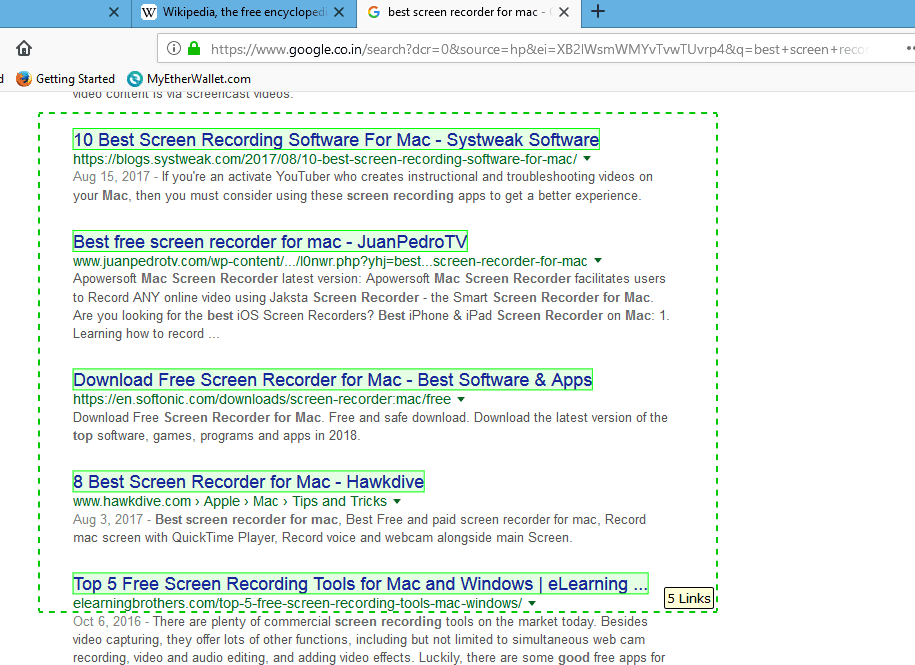Screen dimensions: 915x665
Task: Open dropdown arrow beside elearningbrothers URL
Action: pyautogui.click(x=532, y=603)
